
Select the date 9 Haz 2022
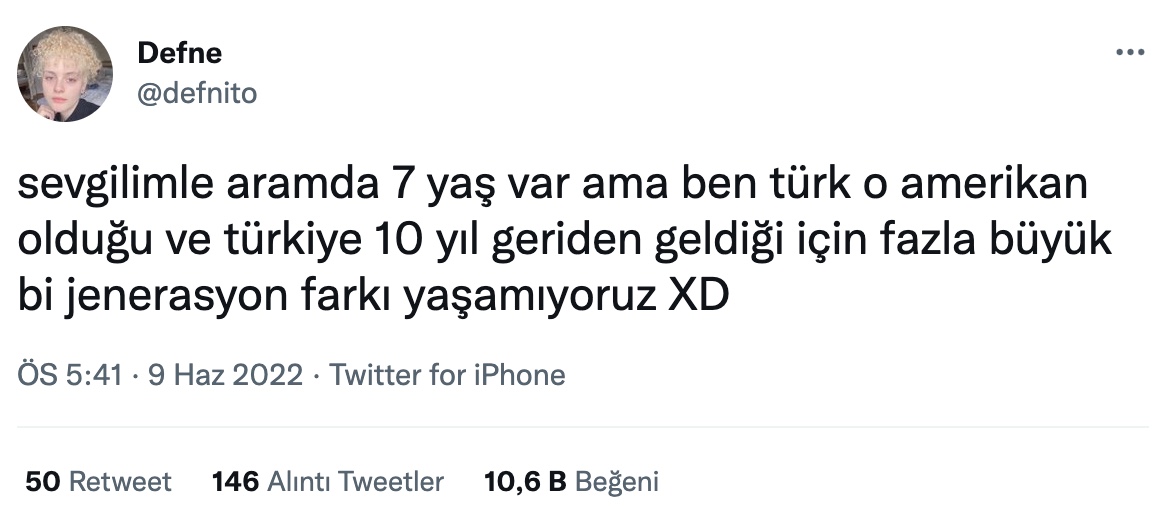(225, 374)
